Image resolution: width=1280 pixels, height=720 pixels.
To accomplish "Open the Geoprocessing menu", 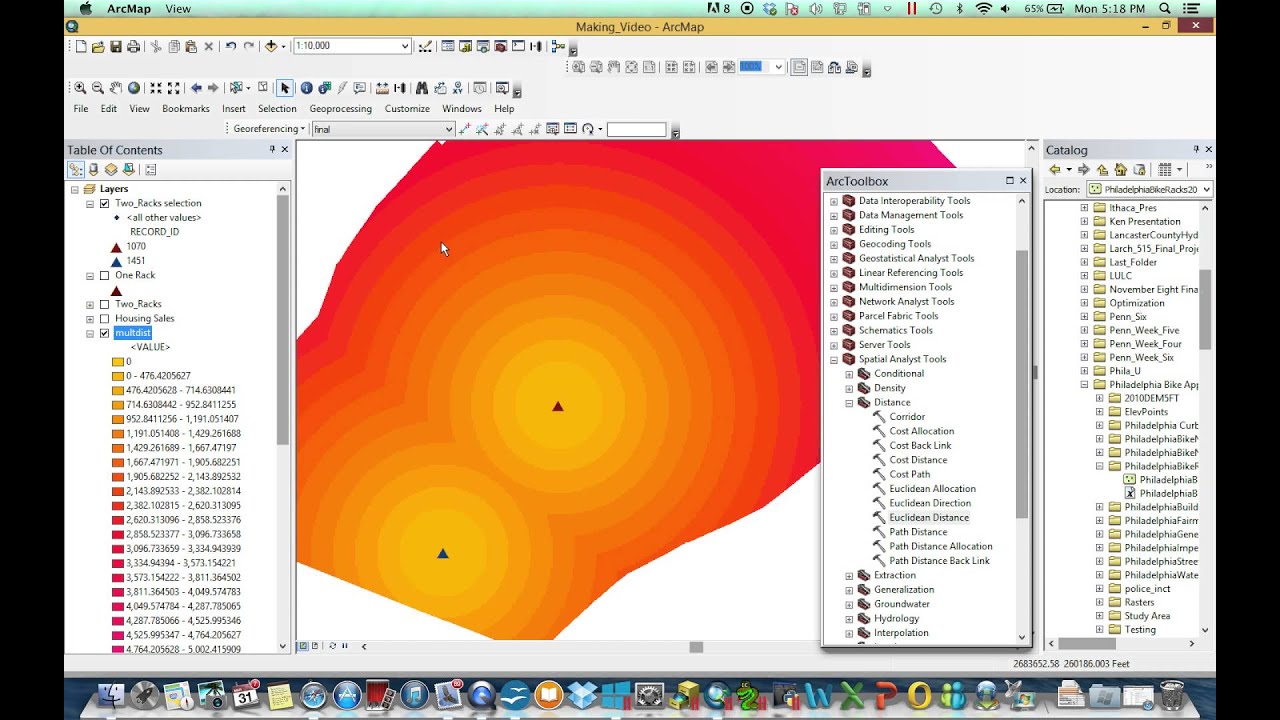I will coord(340,109).
